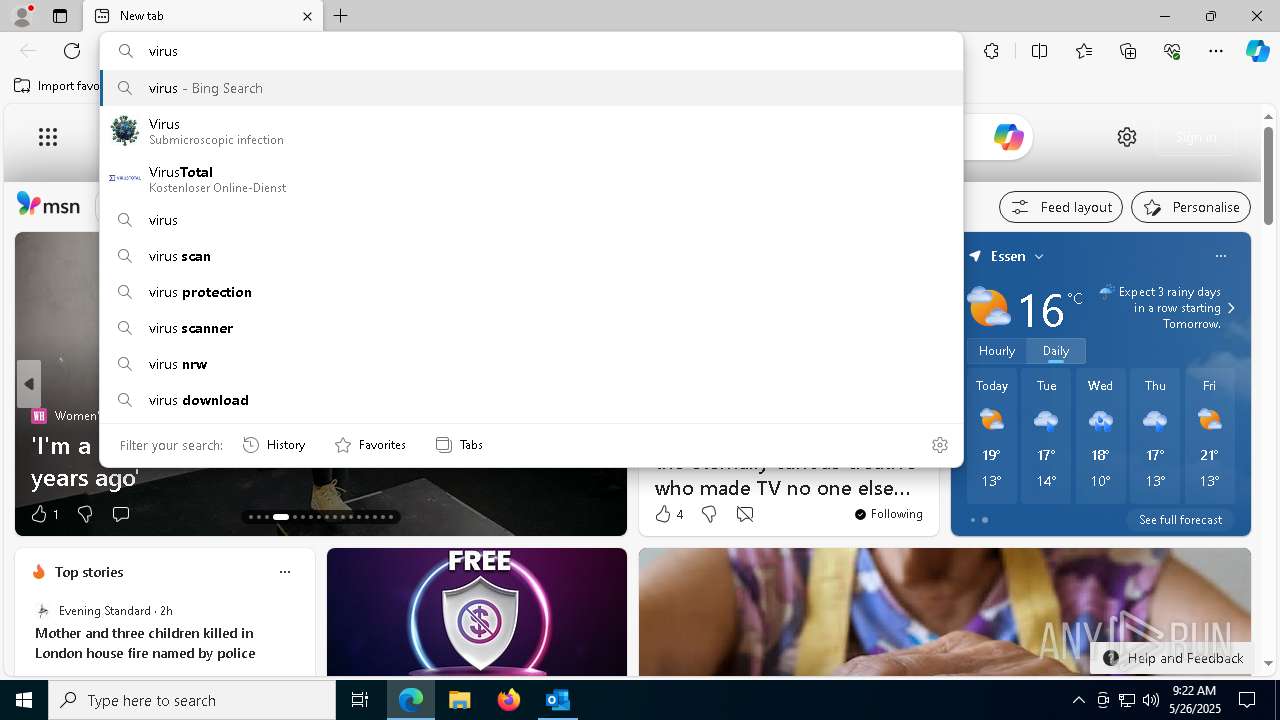Open the notifications center
Viewport: 1280px width, 720px height.
[1247, 700]
